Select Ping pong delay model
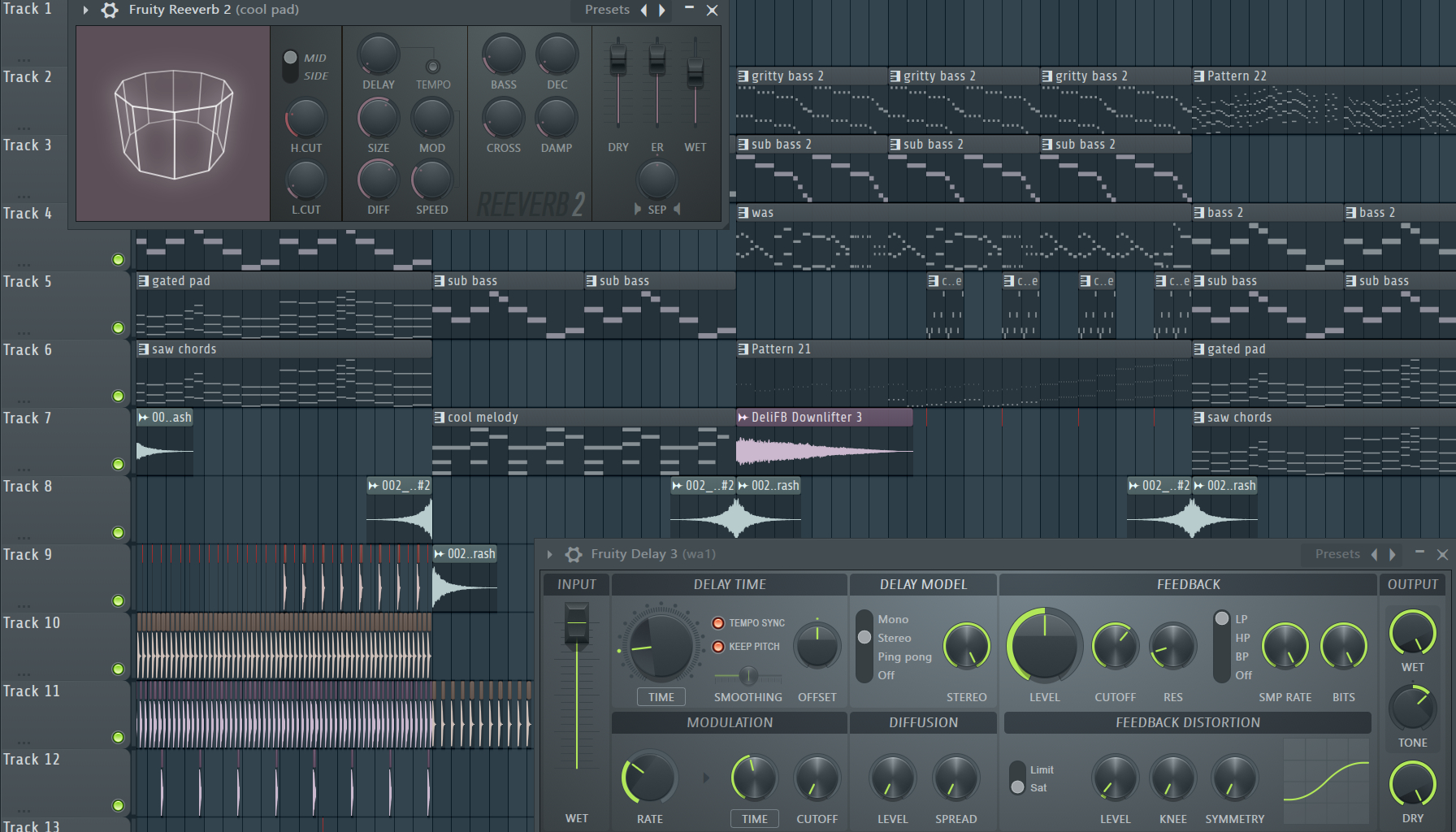Screen dimensions: 1456x832 [904, 656]
